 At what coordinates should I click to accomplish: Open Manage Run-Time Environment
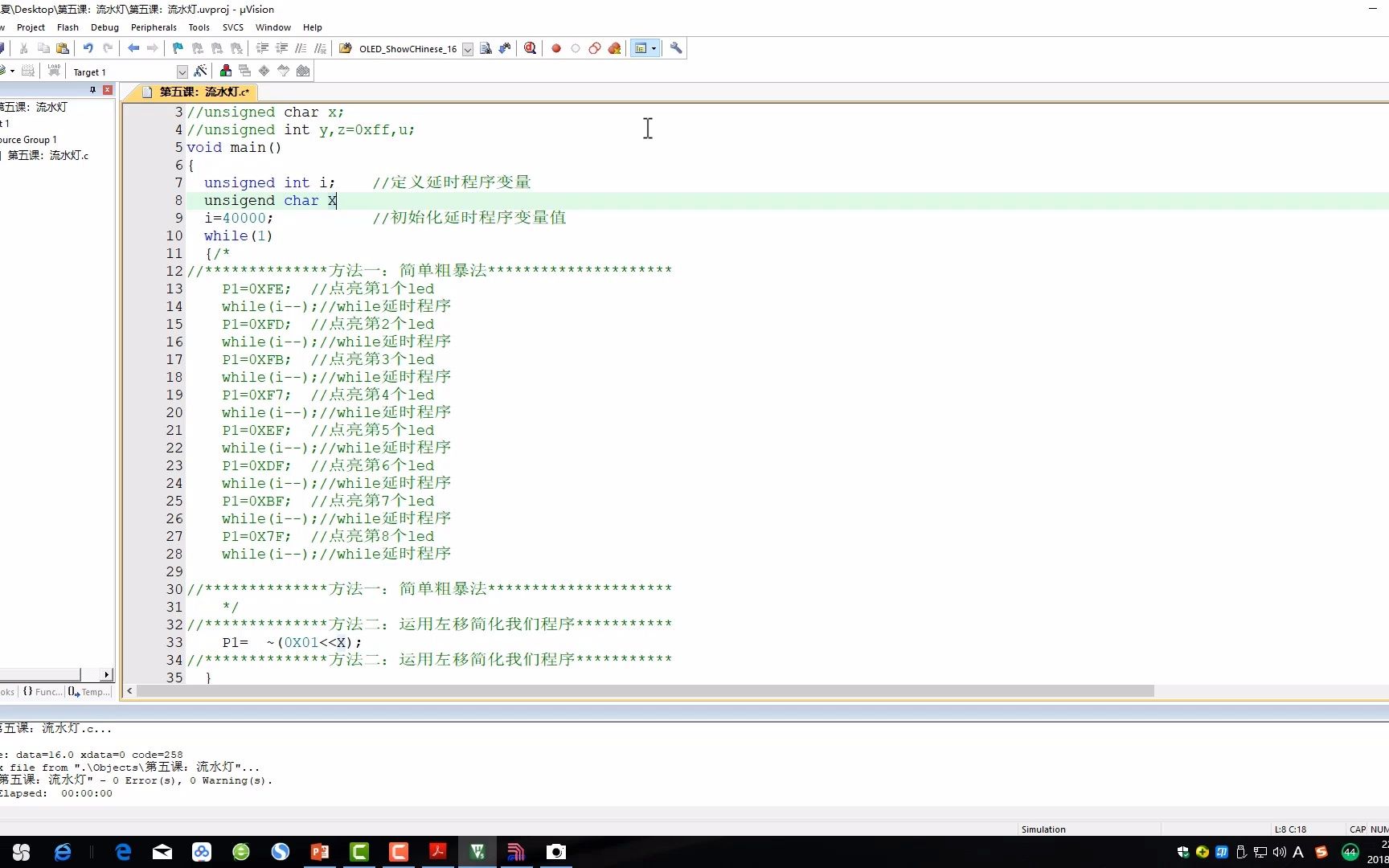(264, 71)
